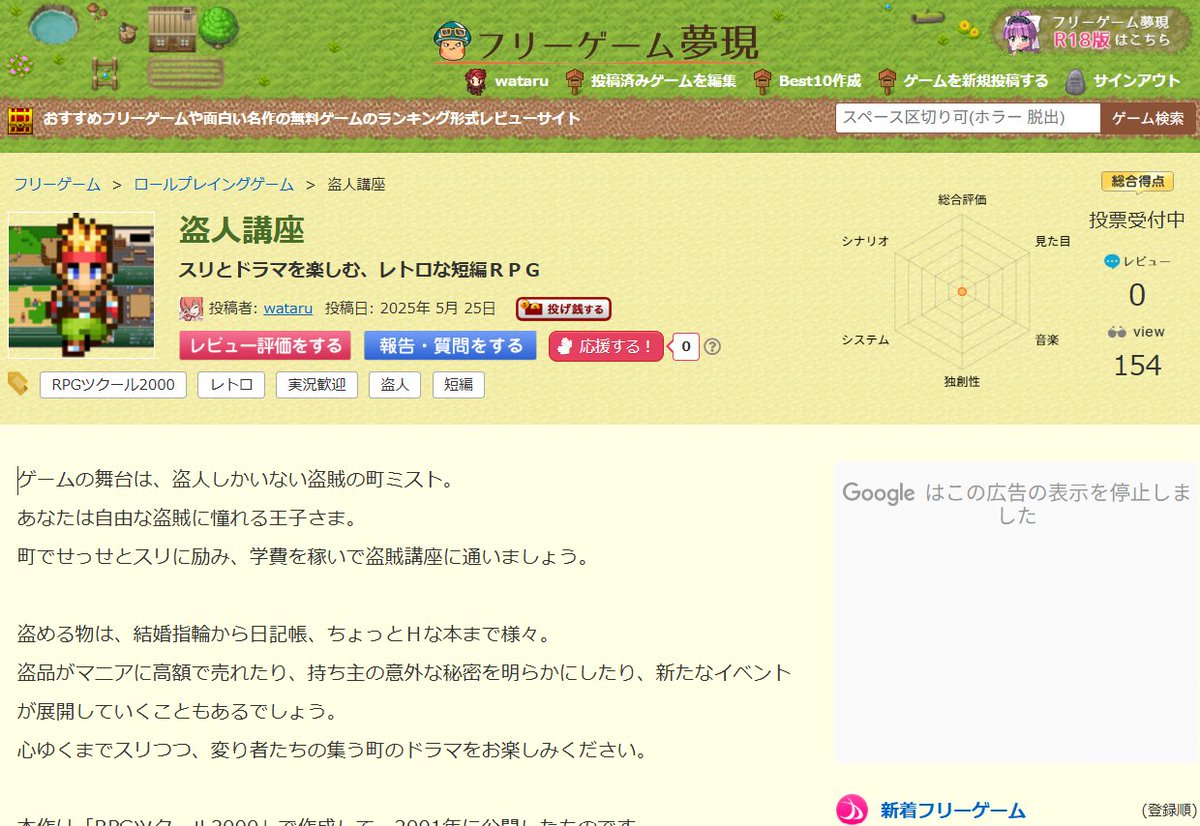Screen dimensions: 1200x826
Task: Select the RPGツクール2000 tag
Action: pos(113,385)
